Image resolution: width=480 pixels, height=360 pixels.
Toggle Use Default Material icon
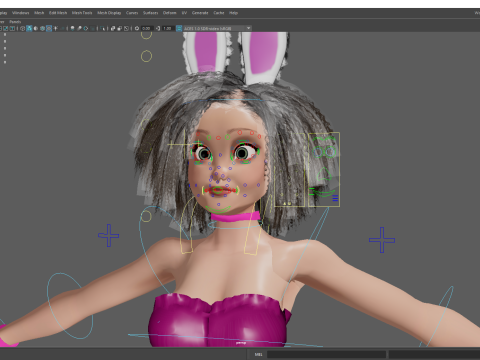[36, 28]
